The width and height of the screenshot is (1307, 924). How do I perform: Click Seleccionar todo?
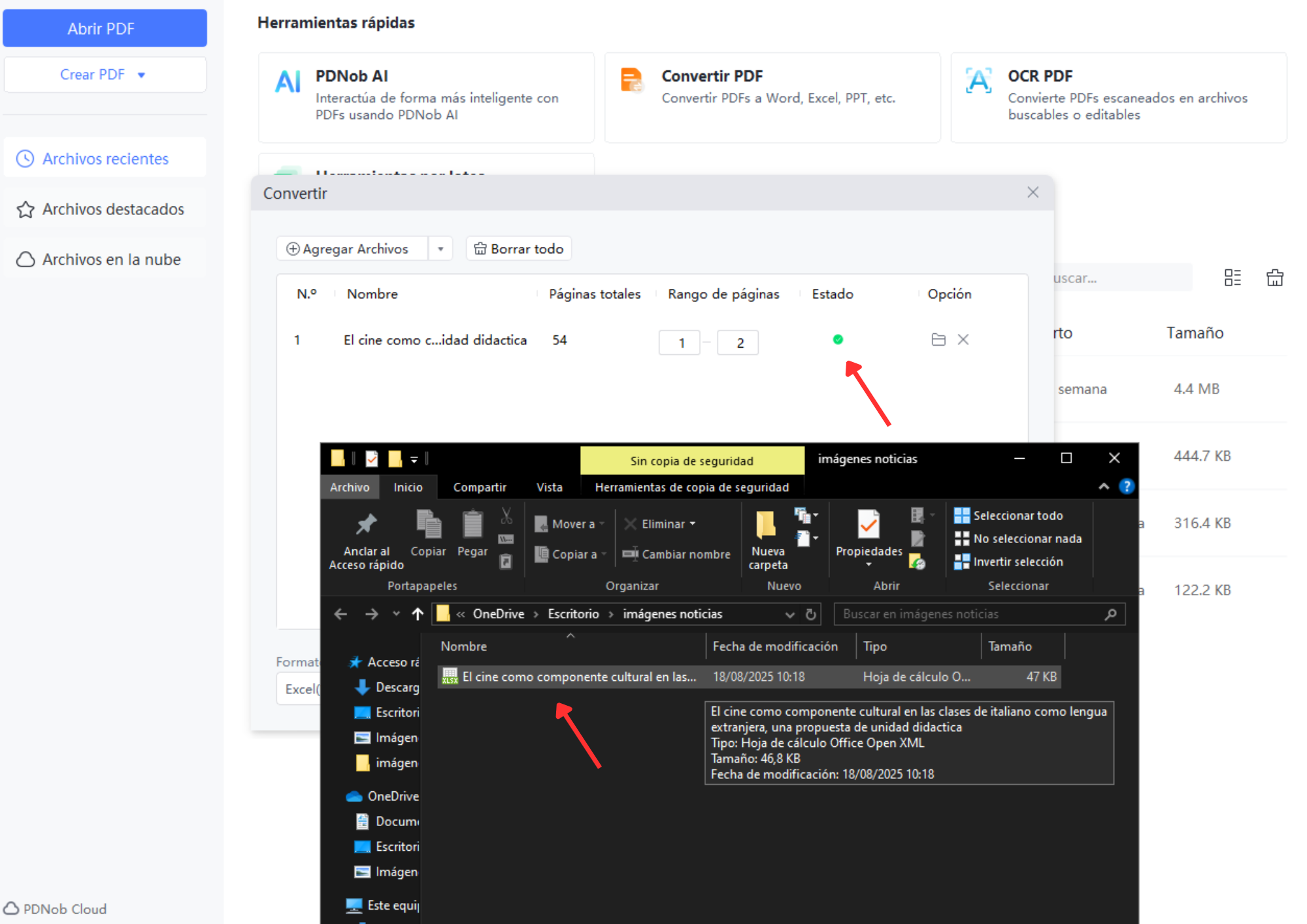tap(1009, 516)
